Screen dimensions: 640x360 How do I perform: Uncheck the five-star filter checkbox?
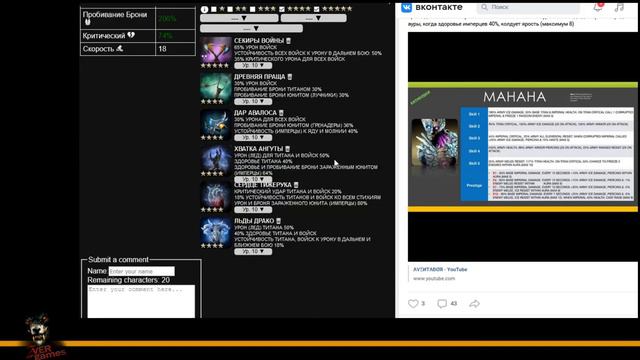316,9
